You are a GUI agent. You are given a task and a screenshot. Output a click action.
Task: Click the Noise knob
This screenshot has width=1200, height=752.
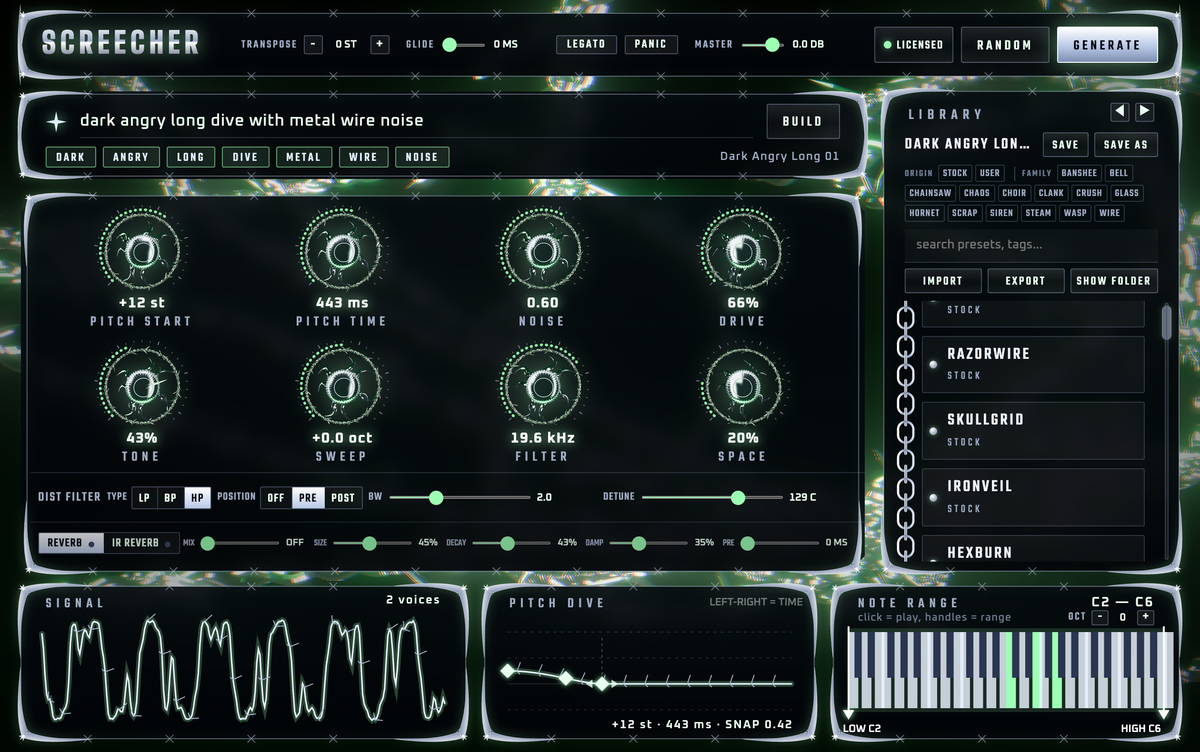[x=541, y=249]
